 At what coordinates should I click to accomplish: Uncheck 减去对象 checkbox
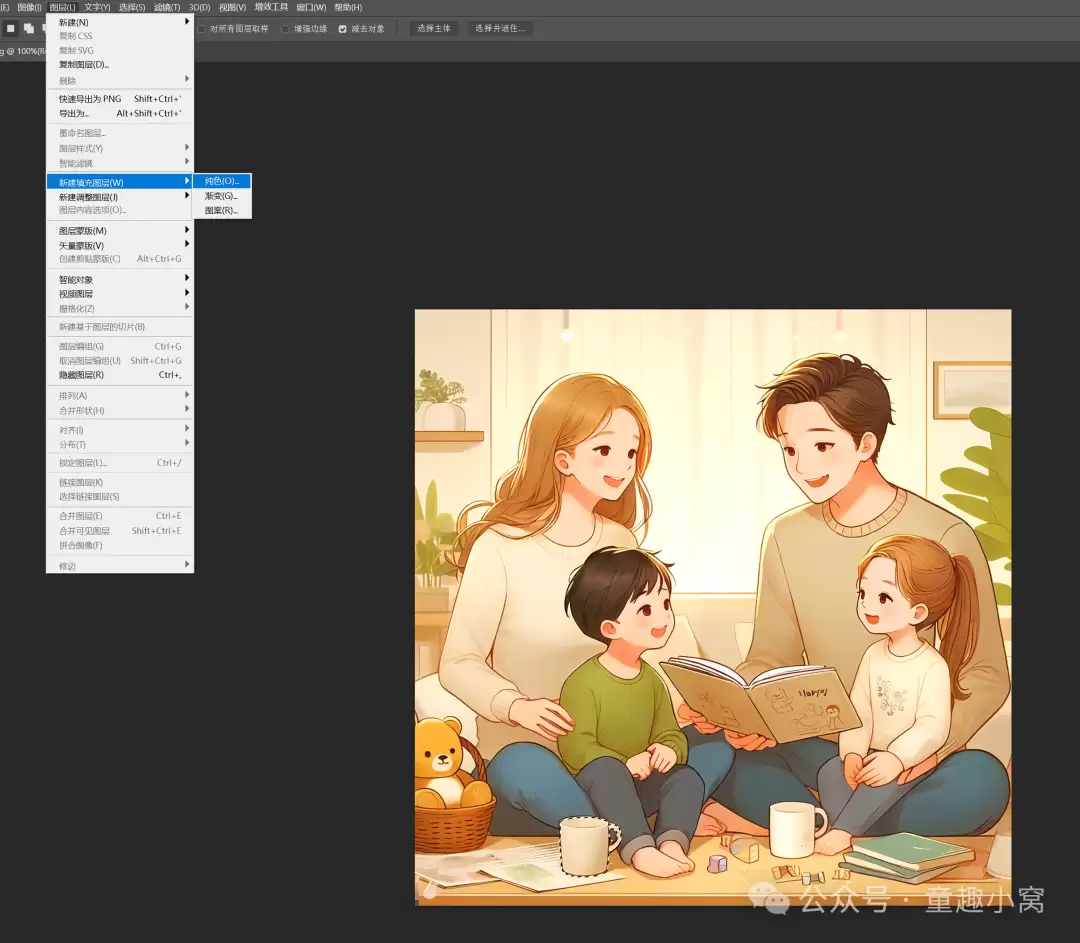(x=342, y=29)
